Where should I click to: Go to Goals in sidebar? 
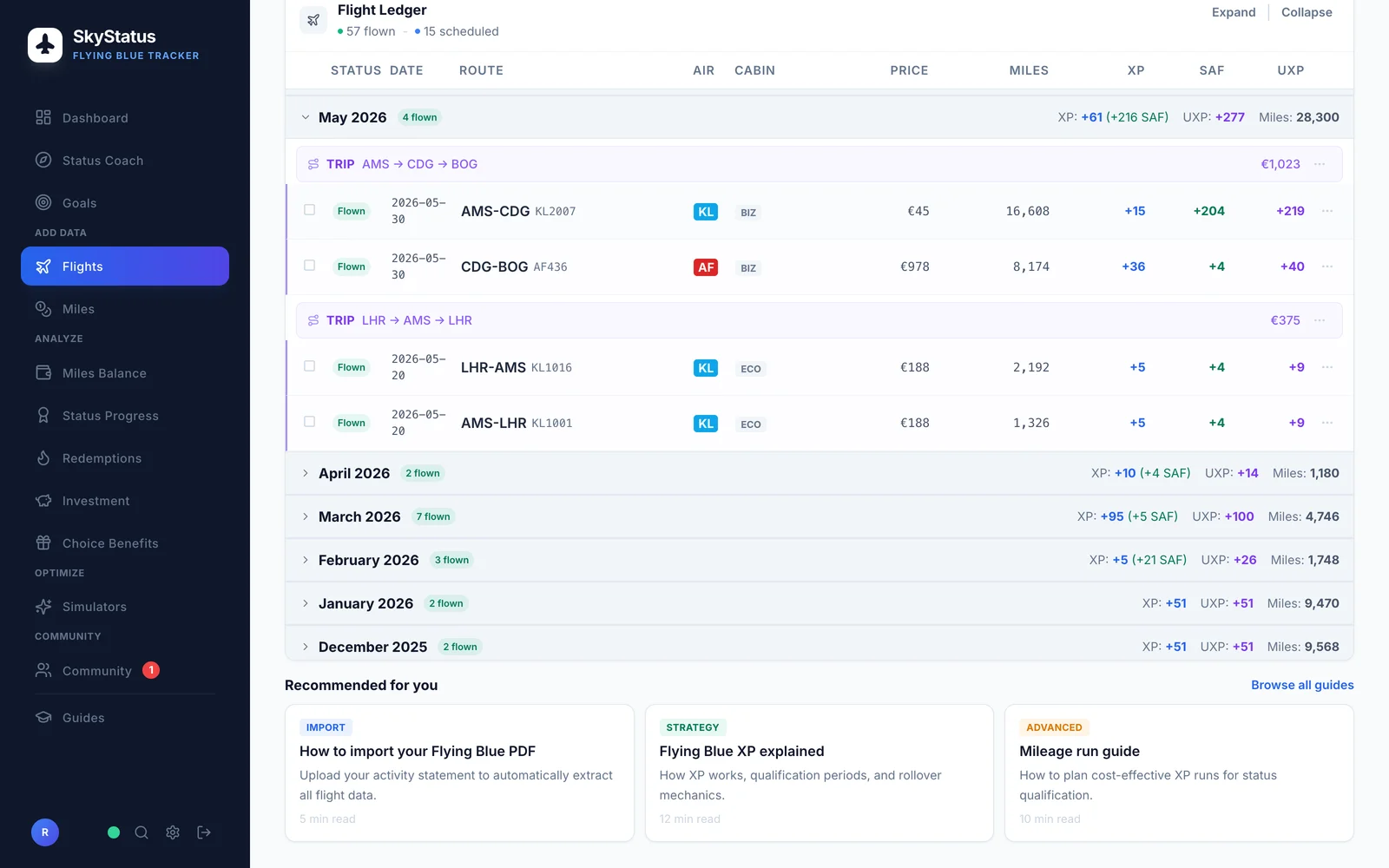(x=125, y=203)
